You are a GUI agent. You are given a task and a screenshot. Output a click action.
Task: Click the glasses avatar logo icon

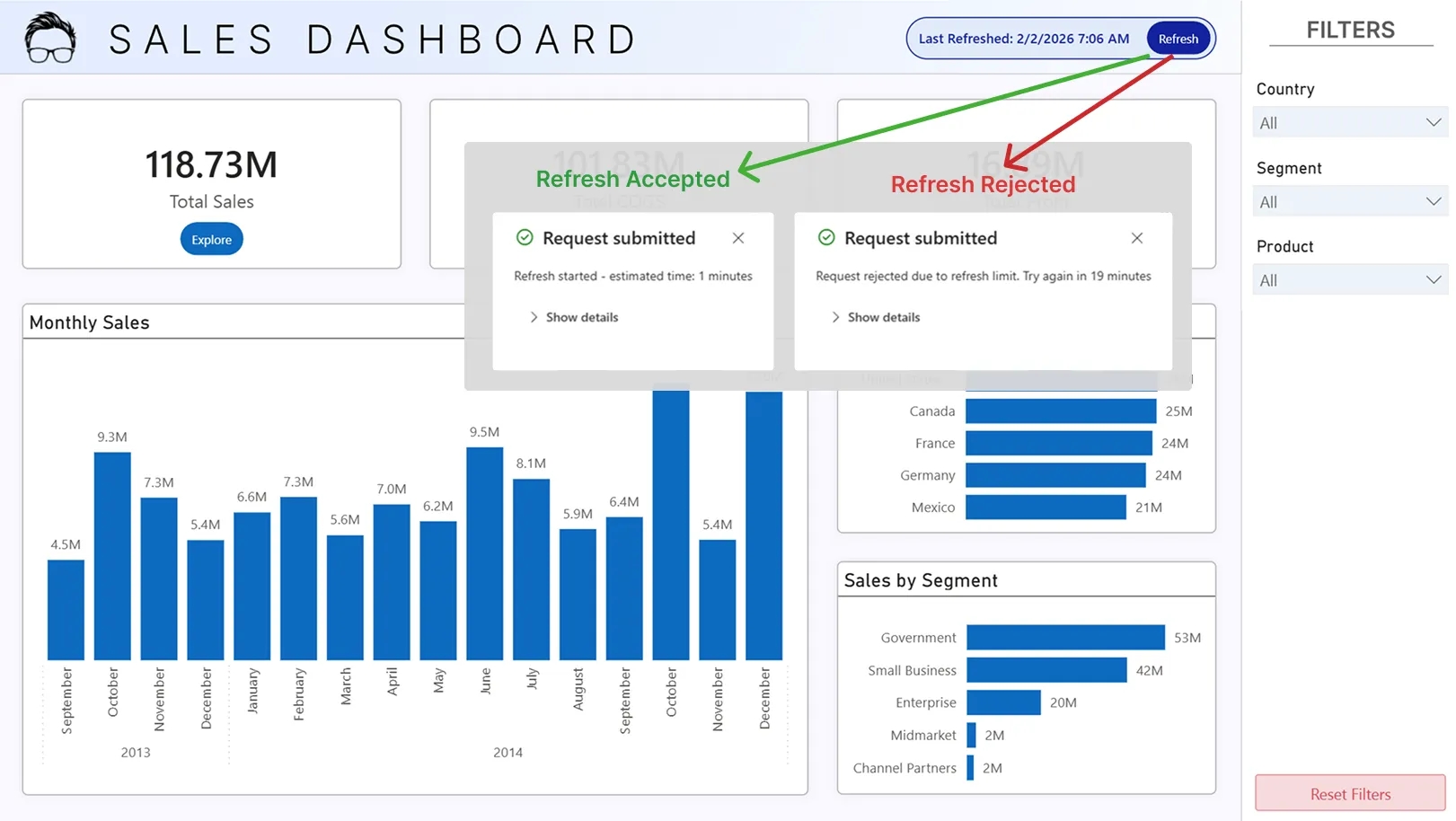click(50, 39)
